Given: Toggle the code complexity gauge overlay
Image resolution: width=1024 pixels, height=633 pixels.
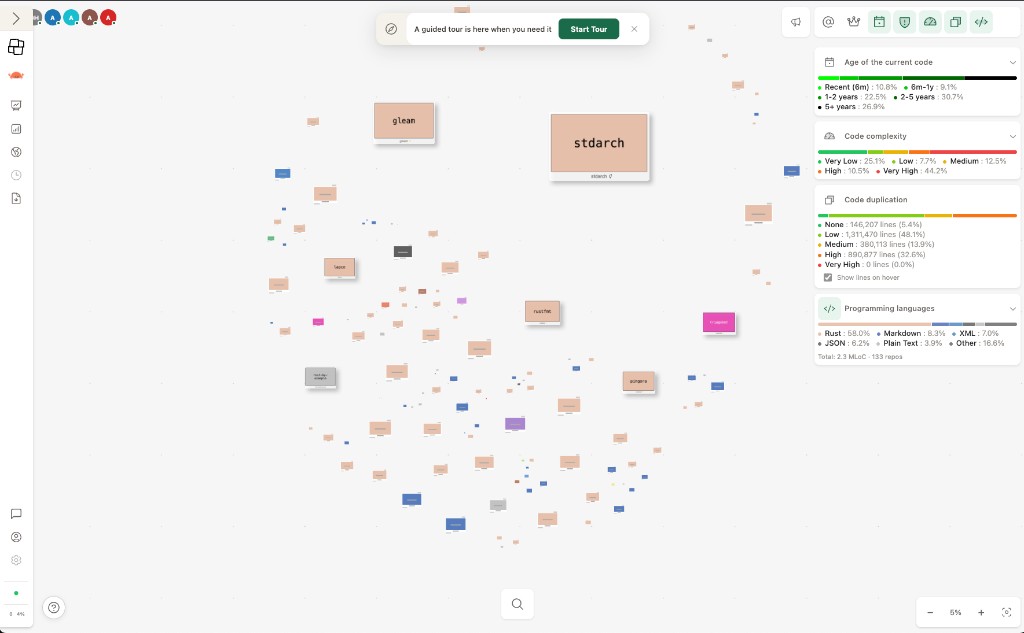Looking at the screenshot, I should tap(932, 21).
